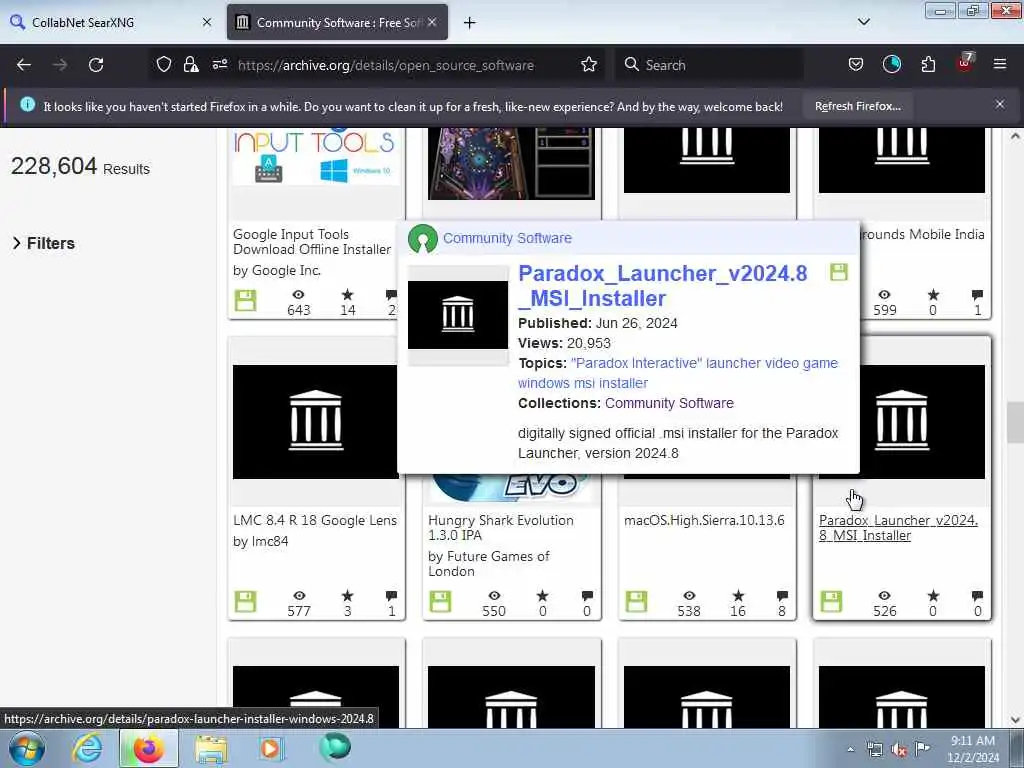Click the popup's black item thumbnail

(457, 315)
